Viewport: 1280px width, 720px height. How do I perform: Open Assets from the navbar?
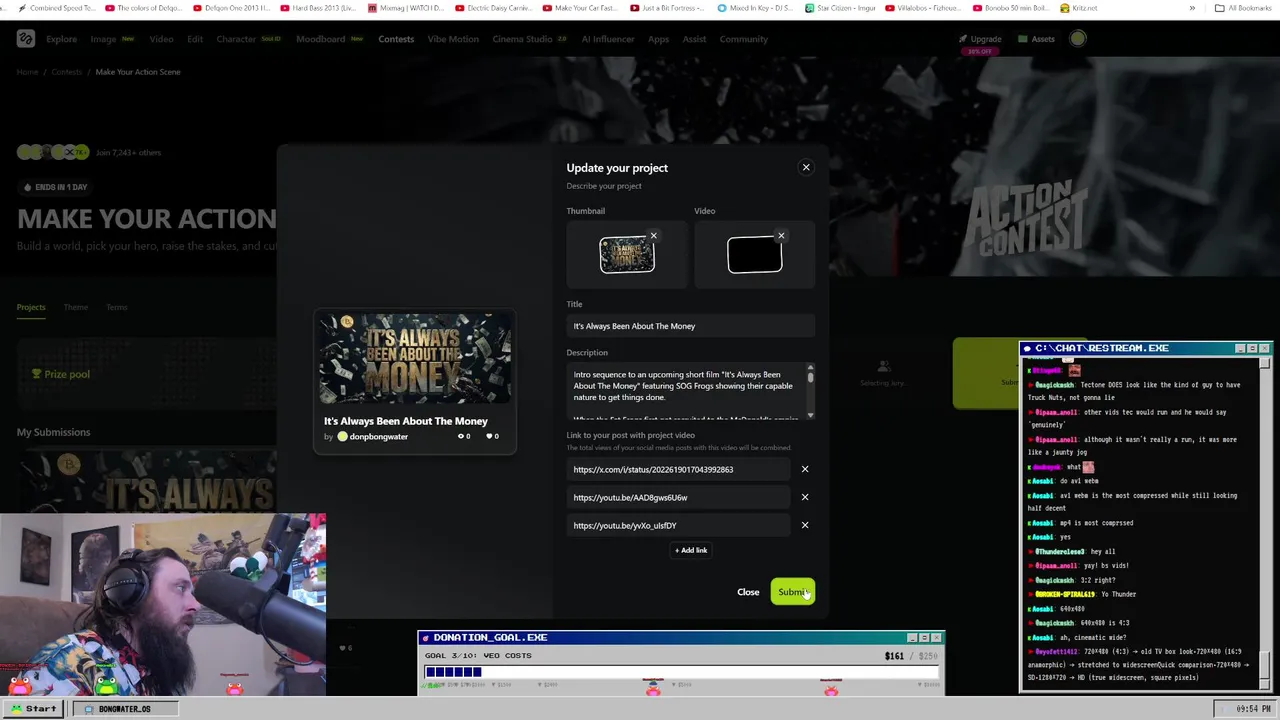[x=1037, y=39]
